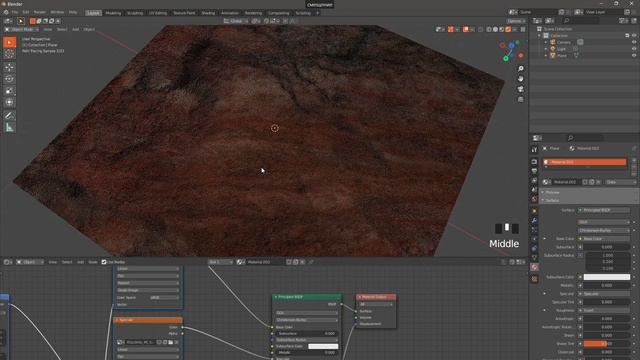The width and height of the screenshot is (640, 360).
Task: Select the Material.002 slot in list
Action: point(584,162)
